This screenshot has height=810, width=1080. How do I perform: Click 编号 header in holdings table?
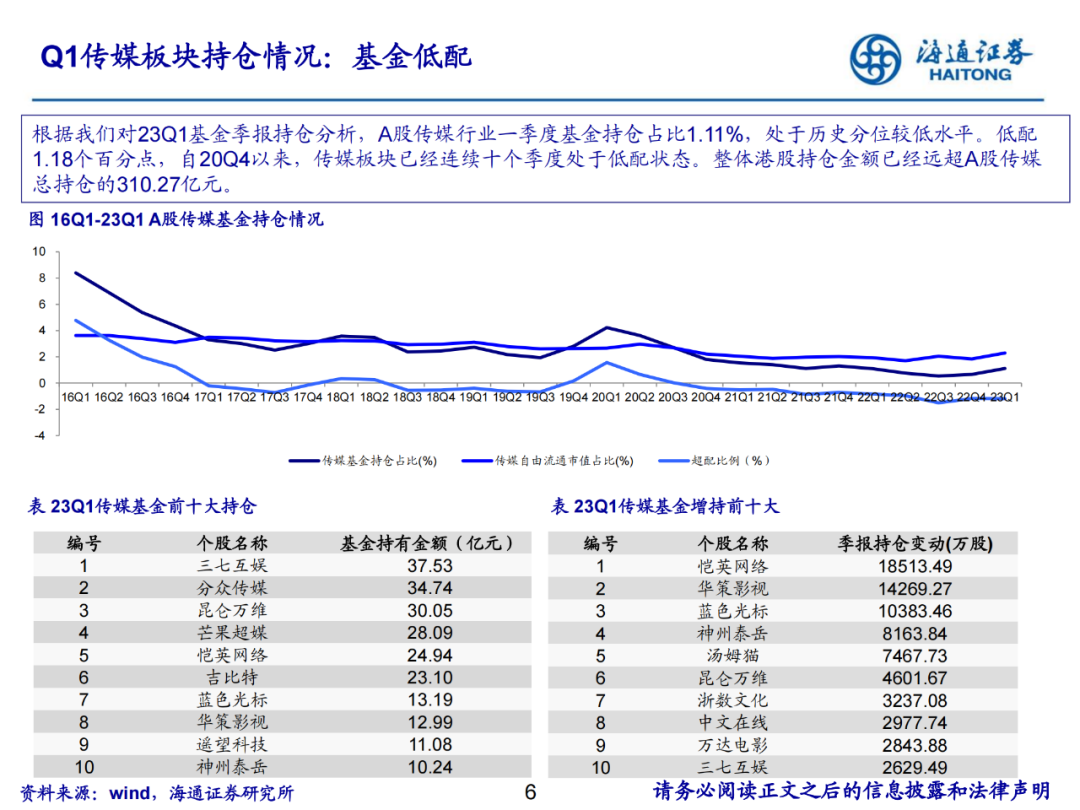(84, 543)
